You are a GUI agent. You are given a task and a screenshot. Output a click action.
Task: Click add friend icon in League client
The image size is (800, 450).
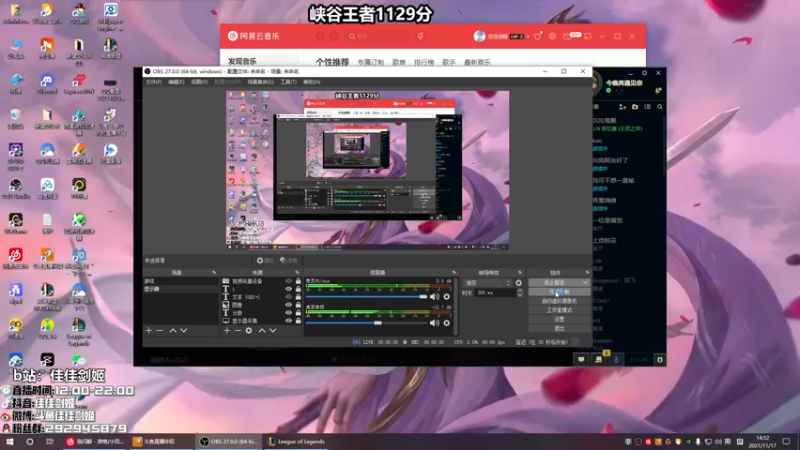click(x=622, y=107)
